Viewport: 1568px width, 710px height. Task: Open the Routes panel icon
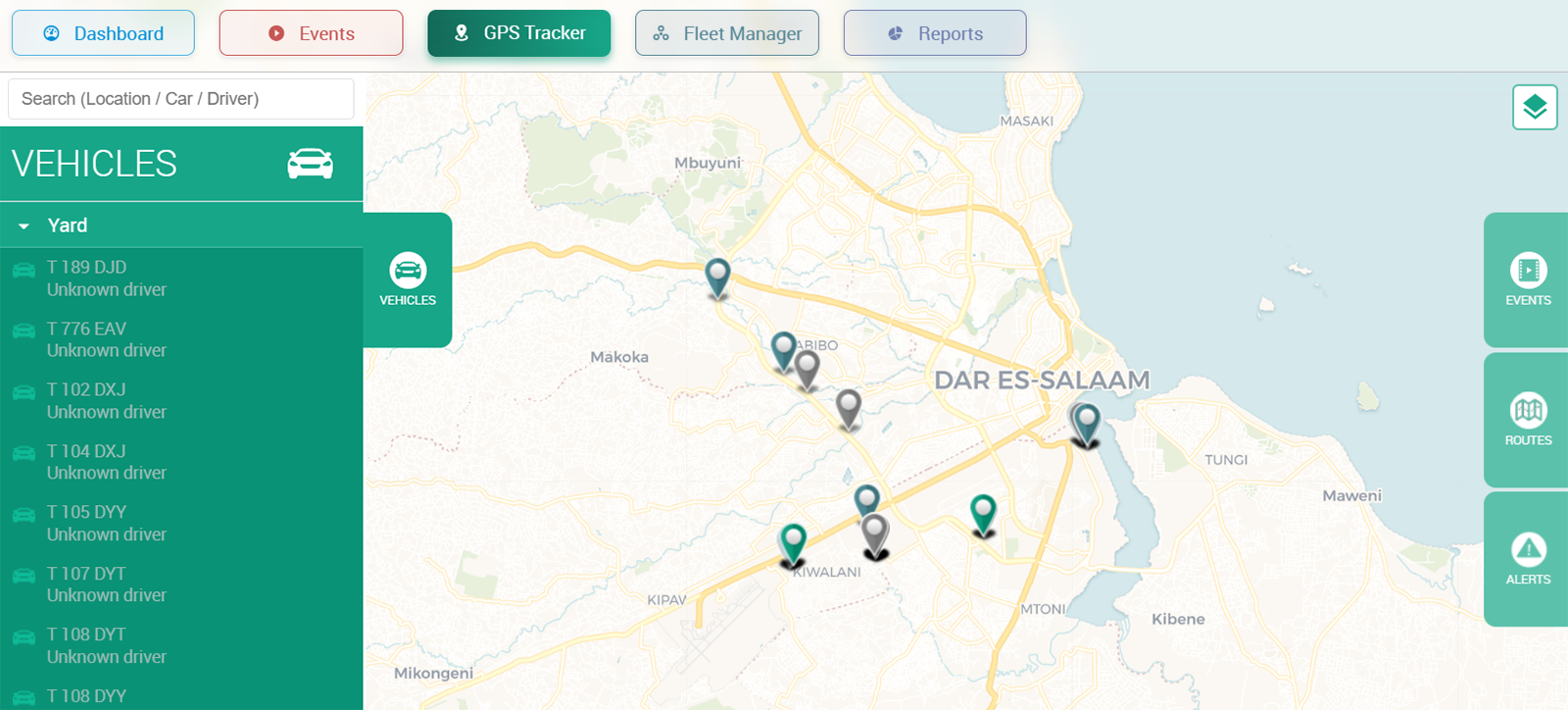[x=1527, y=419]
